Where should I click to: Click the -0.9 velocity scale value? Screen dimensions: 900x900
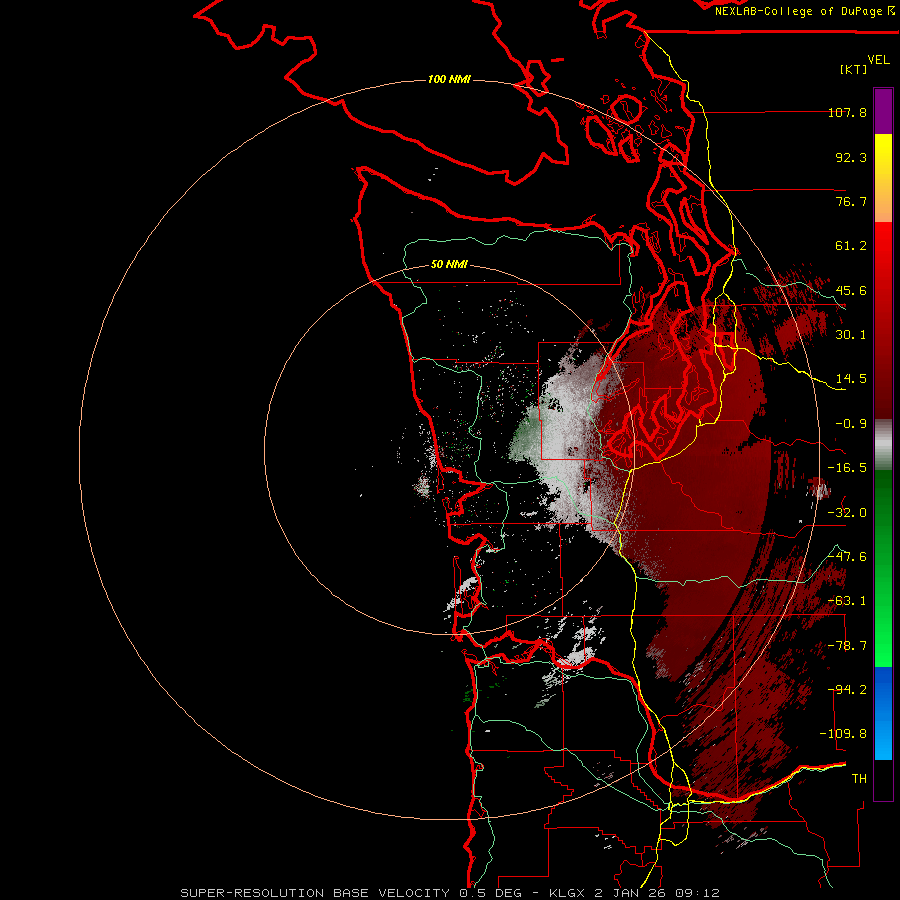tap(851, 424)
